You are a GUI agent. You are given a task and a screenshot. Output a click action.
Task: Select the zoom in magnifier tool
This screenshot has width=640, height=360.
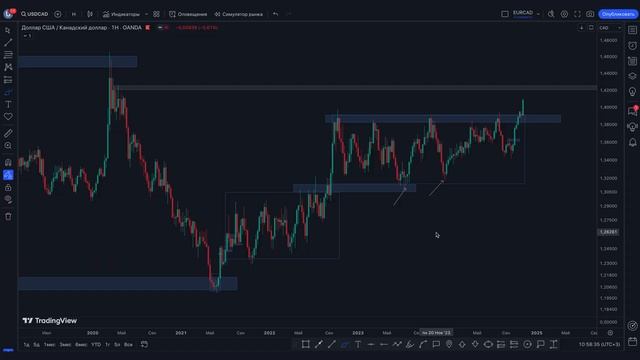(x=8, y=146)
